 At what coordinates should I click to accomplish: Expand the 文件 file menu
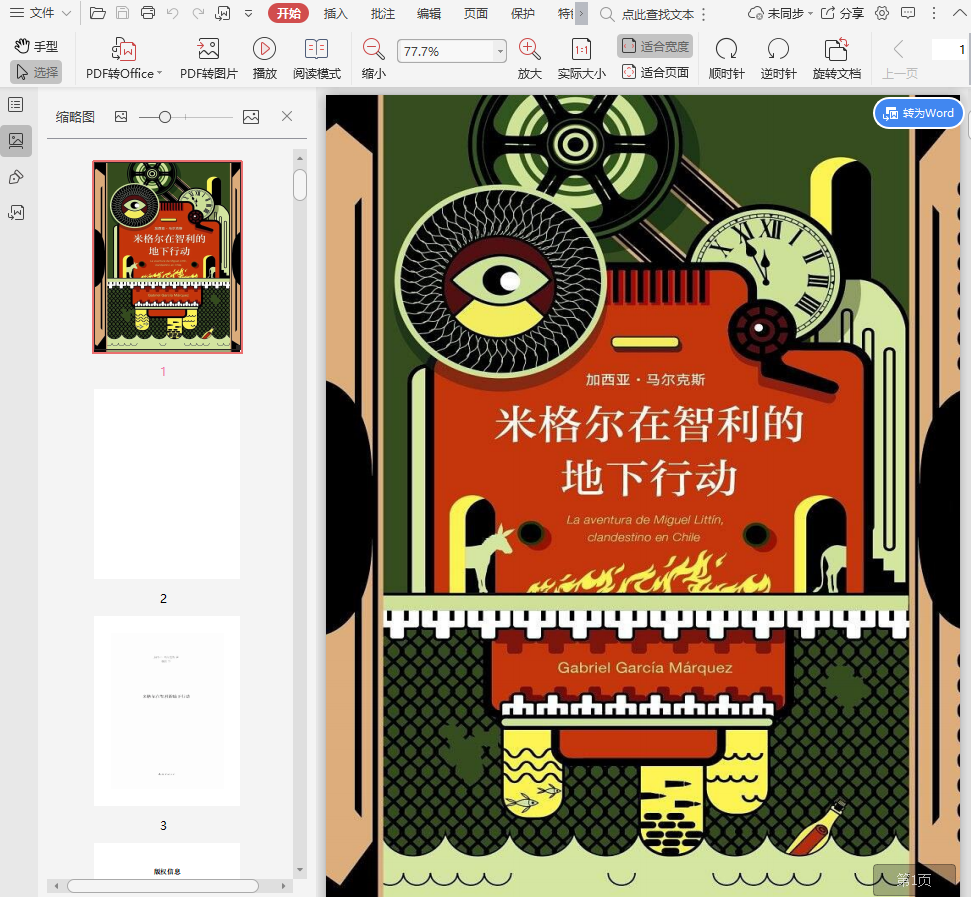pos(40,13)
